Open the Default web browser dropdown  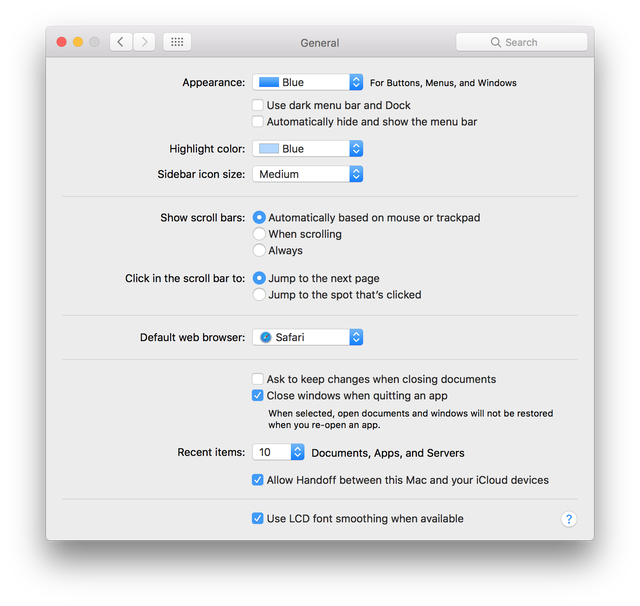point(307,338)
